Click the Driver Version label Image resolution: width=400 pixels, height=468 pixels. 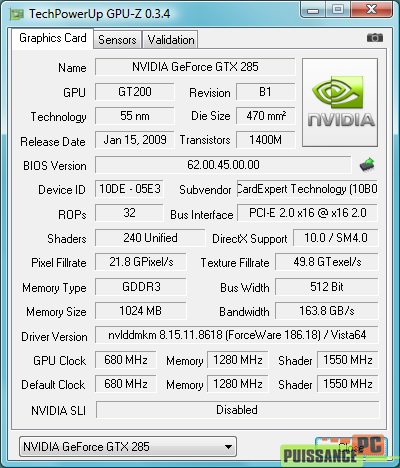point(54,337)
